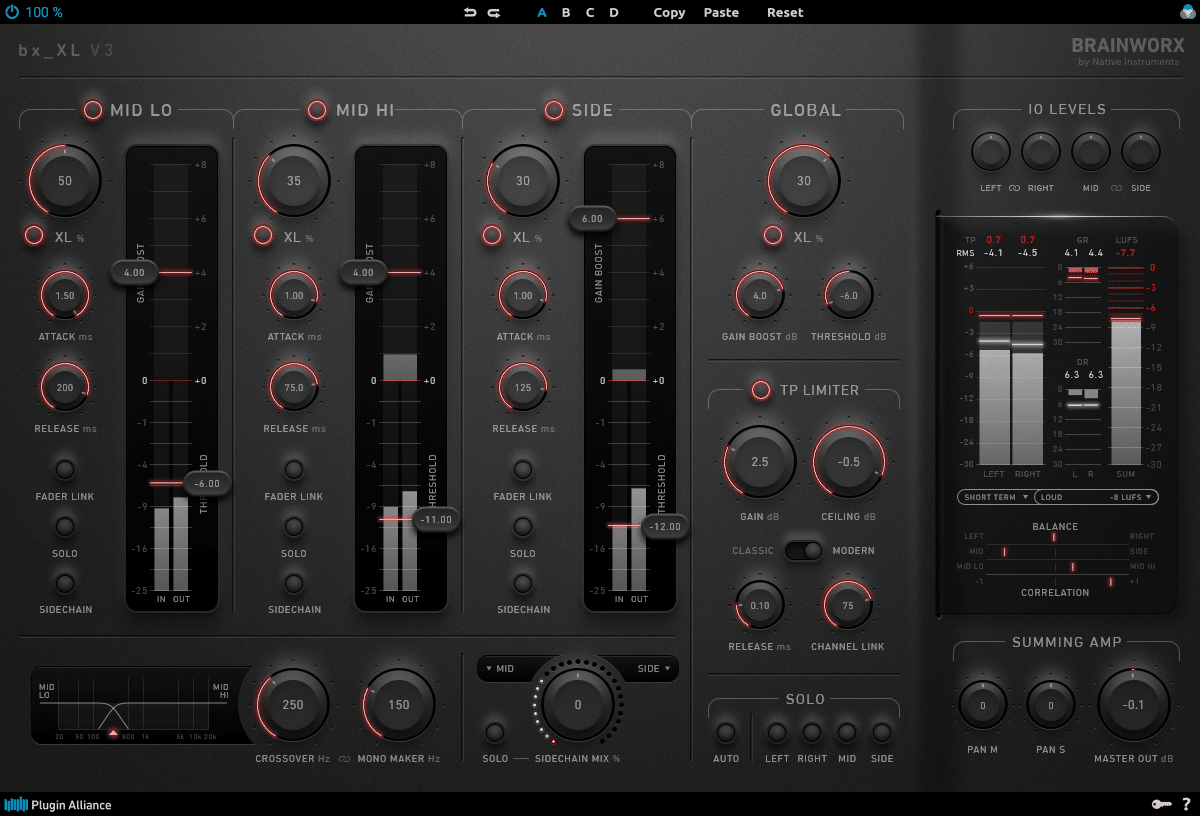
Task: Click the 100 % zoom value
Action: point(44,12)
